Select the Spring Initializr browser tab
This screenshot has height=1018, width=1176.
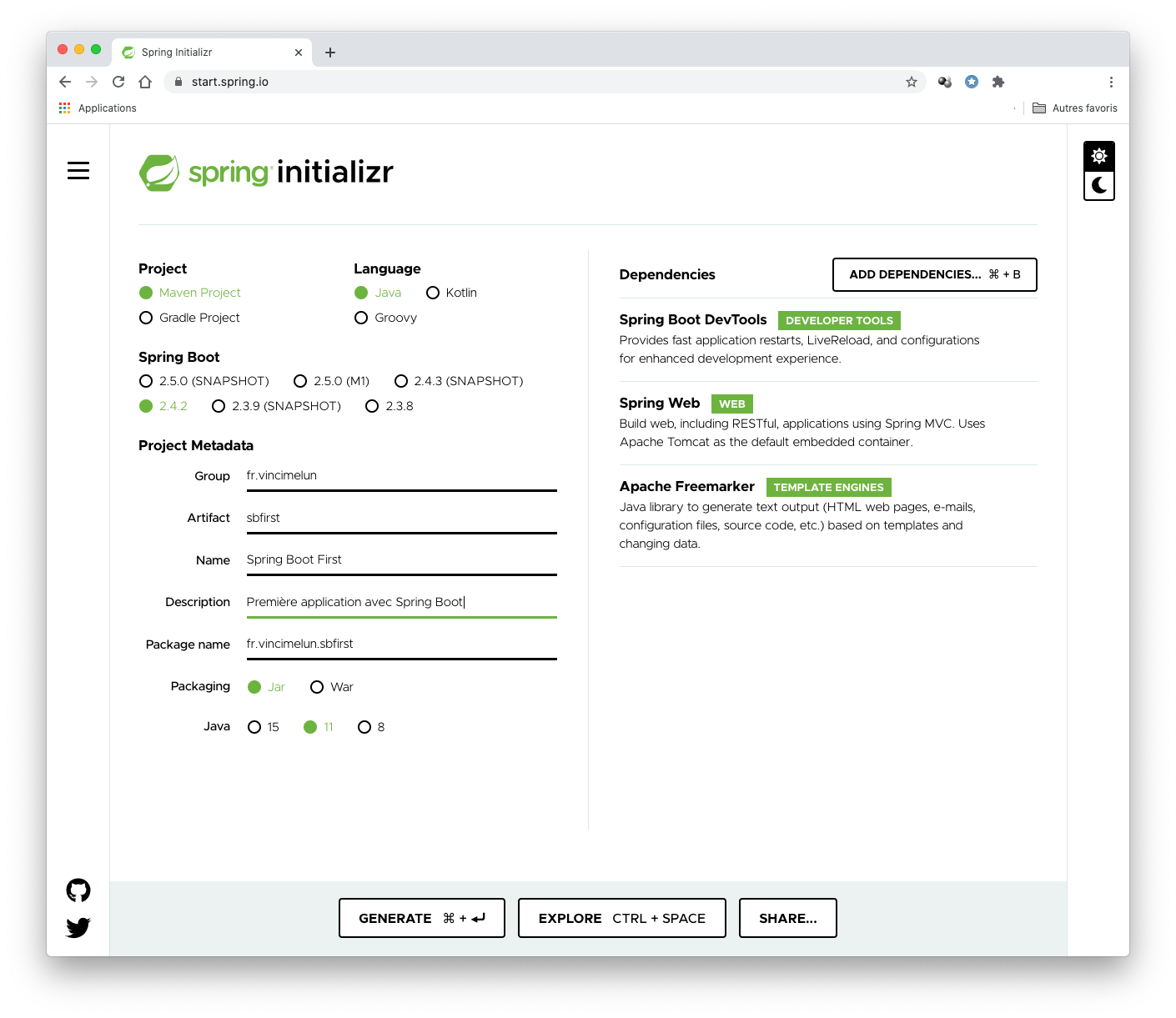212,53
